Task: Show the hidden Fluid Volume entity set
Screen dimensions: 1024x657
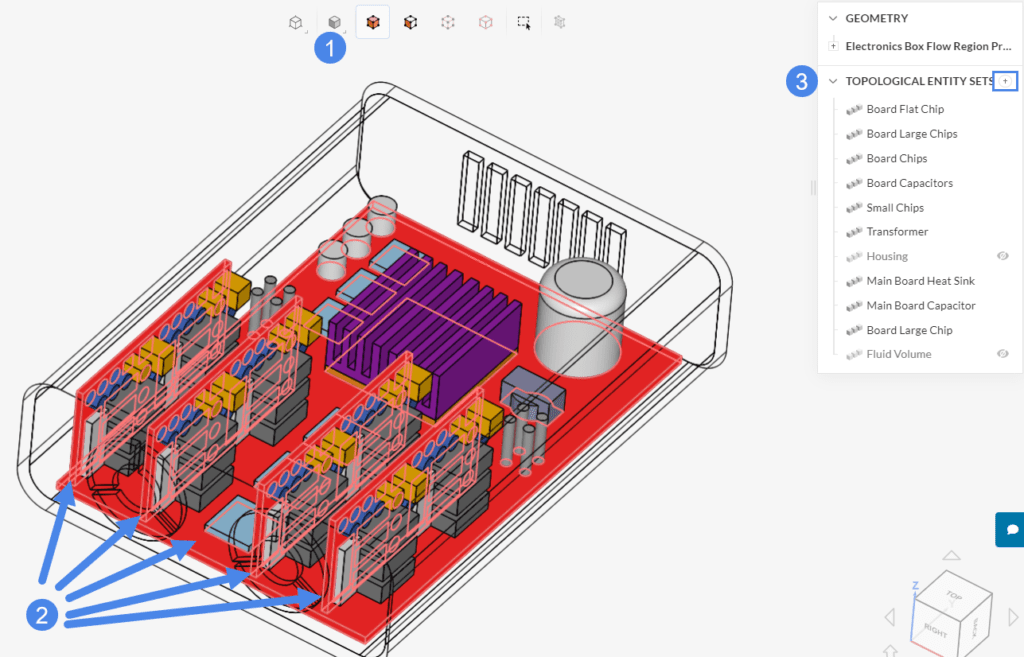Action: pyautogui.click(x=1003, y=354)
